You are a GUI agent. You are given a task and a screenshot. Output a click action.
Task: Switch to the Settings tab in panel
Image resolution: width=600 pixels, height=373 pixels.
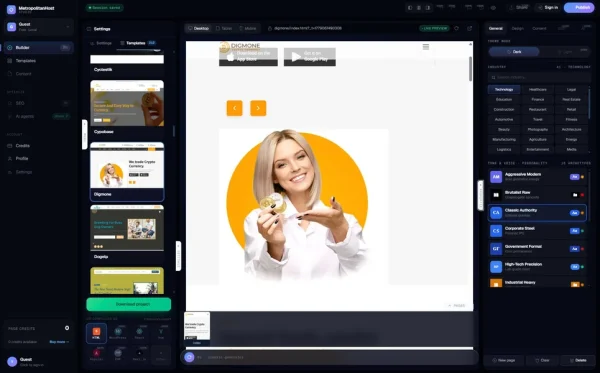point(101,43)
